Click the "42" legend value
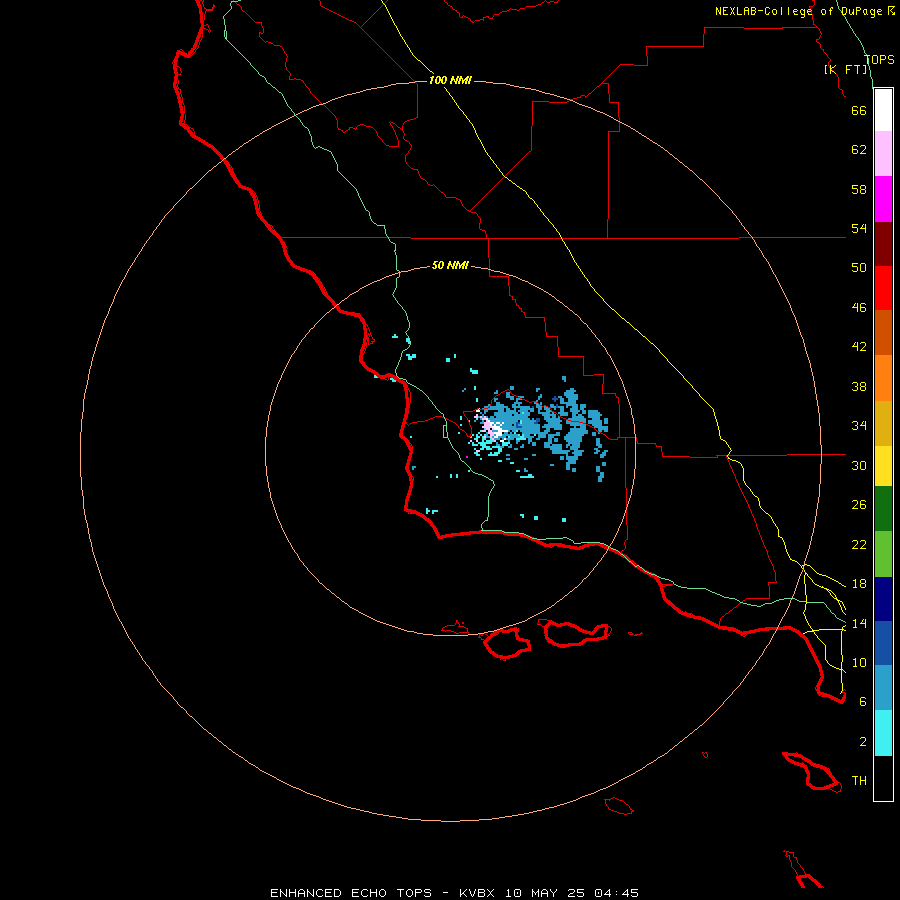The height and width of the screenshot is (900, 900). [x=859, y=347]
